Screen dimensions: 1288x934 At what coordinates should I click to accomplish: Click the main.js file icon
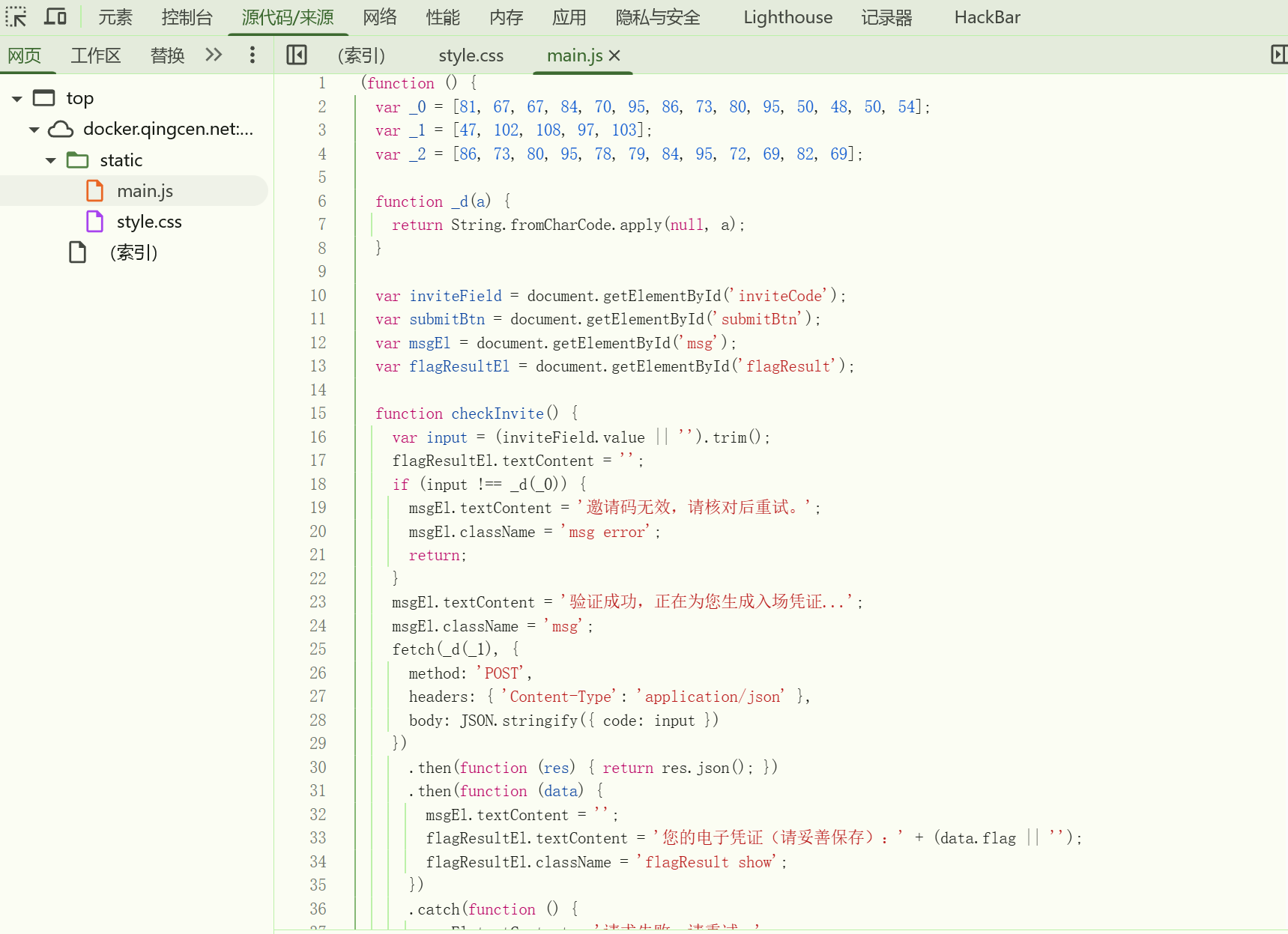point(95,191)
